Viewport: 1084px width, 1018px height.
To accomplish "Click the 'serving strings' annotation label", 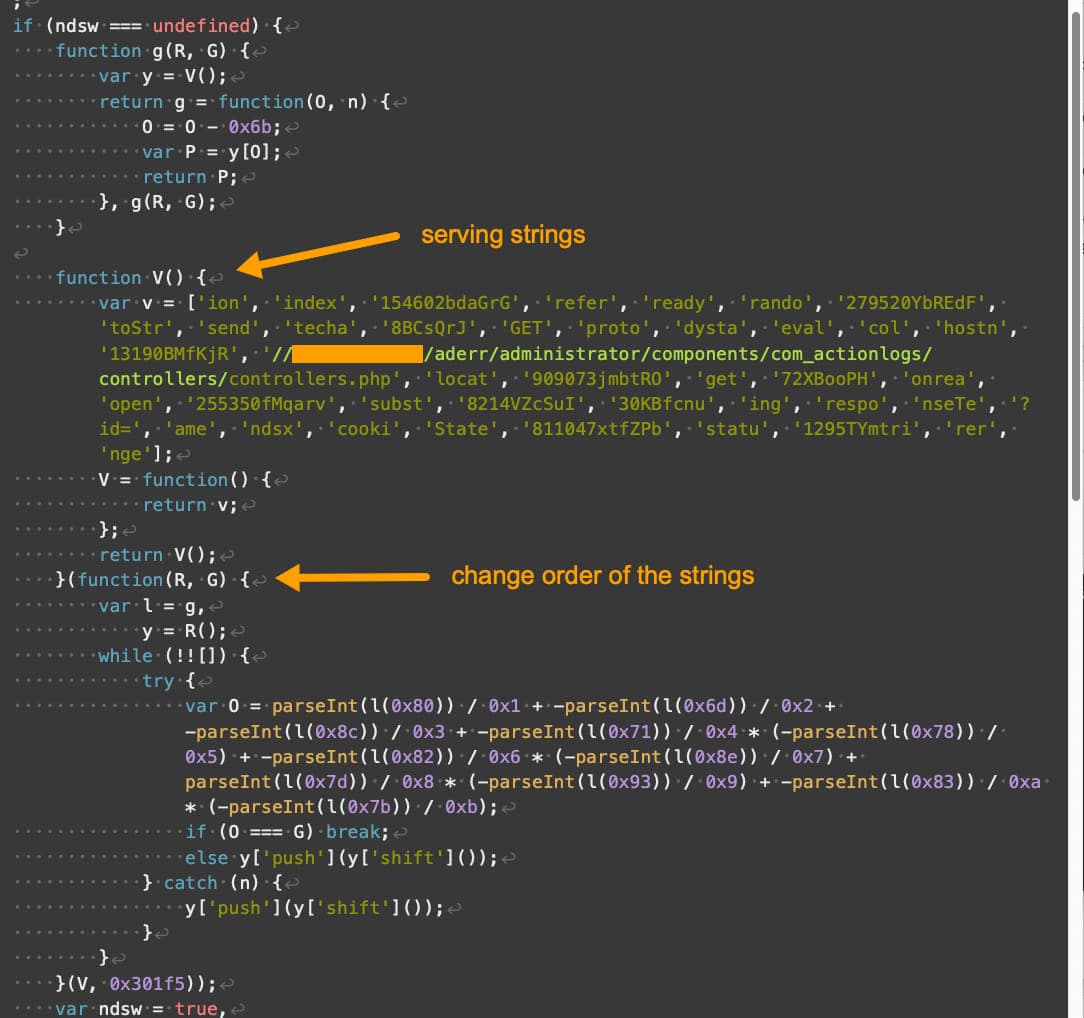I will 502,235.
